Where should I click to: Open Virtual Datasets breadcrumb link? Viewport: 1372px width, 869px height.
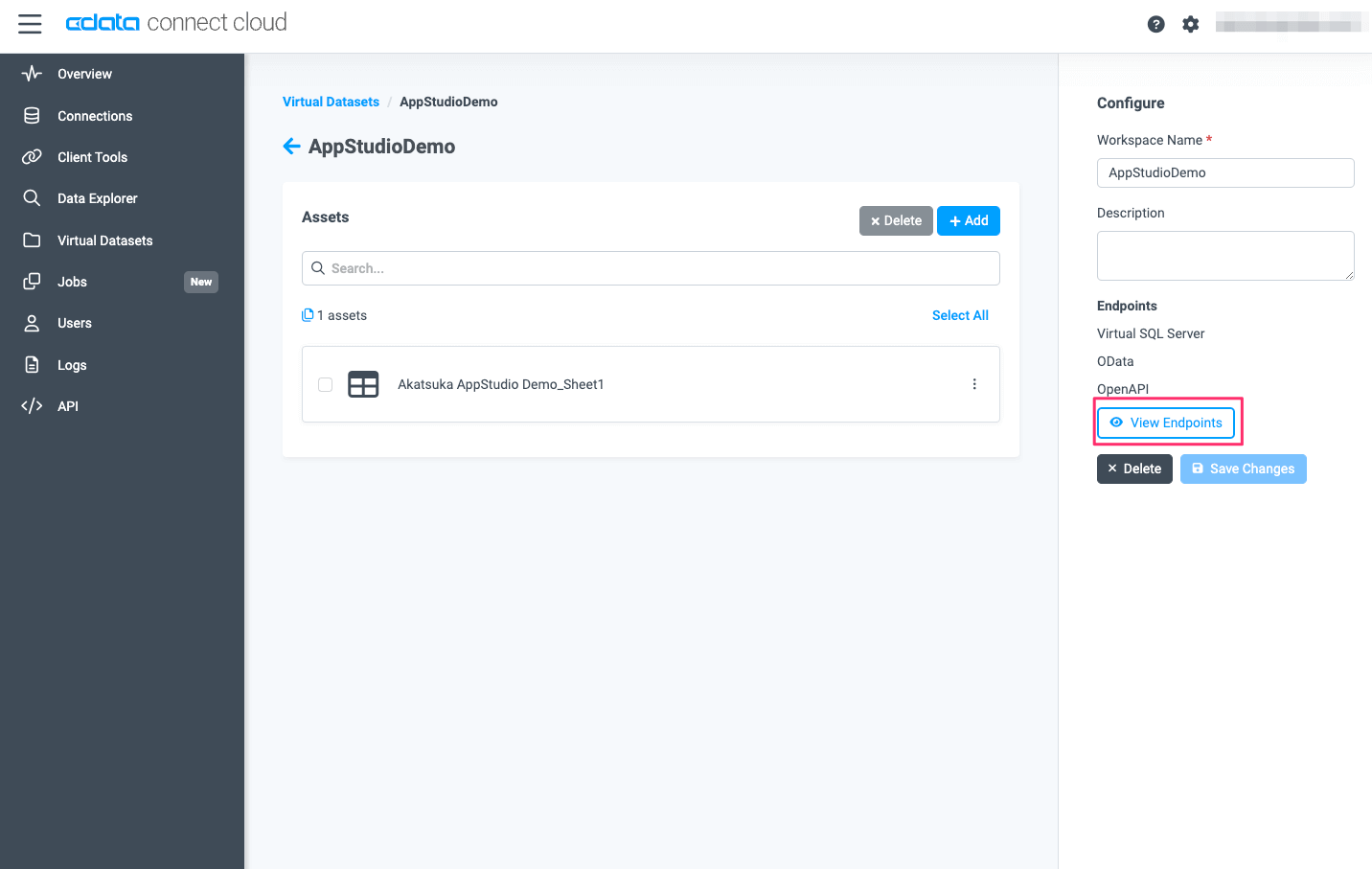click(x=331, y=102)
